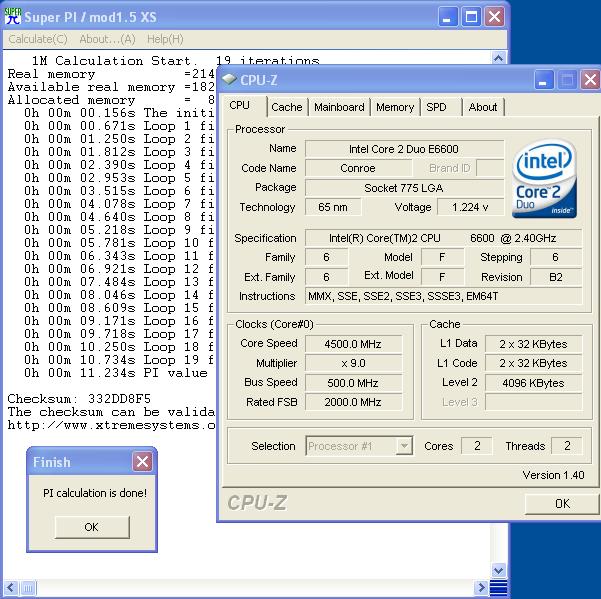Click the Level 2 value 4096 KBytes
The width and height of the screenshot is (601, 599).
(x=534, y=382)
